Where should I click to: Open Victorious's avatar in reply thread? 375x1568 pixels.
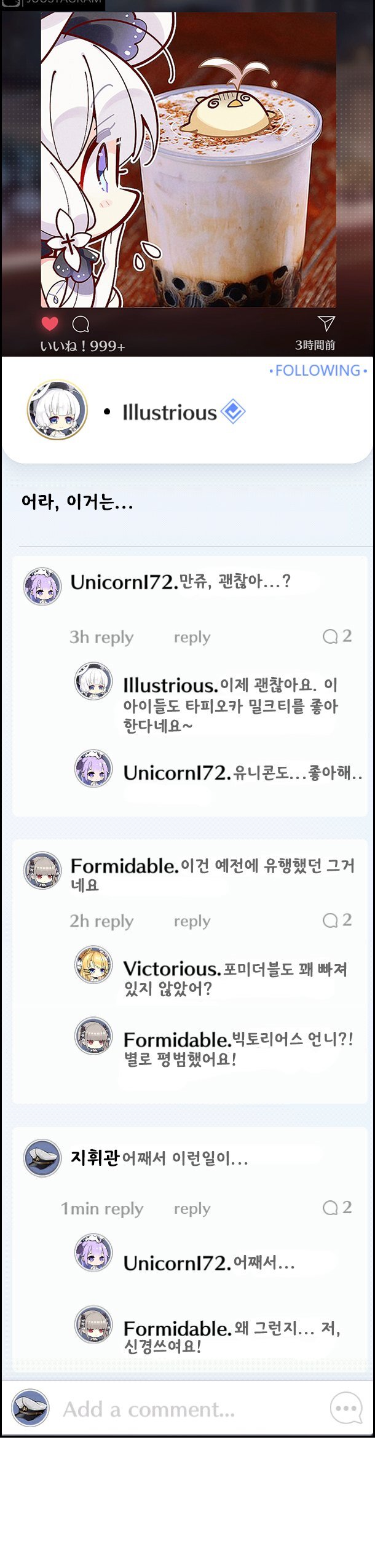93,964
